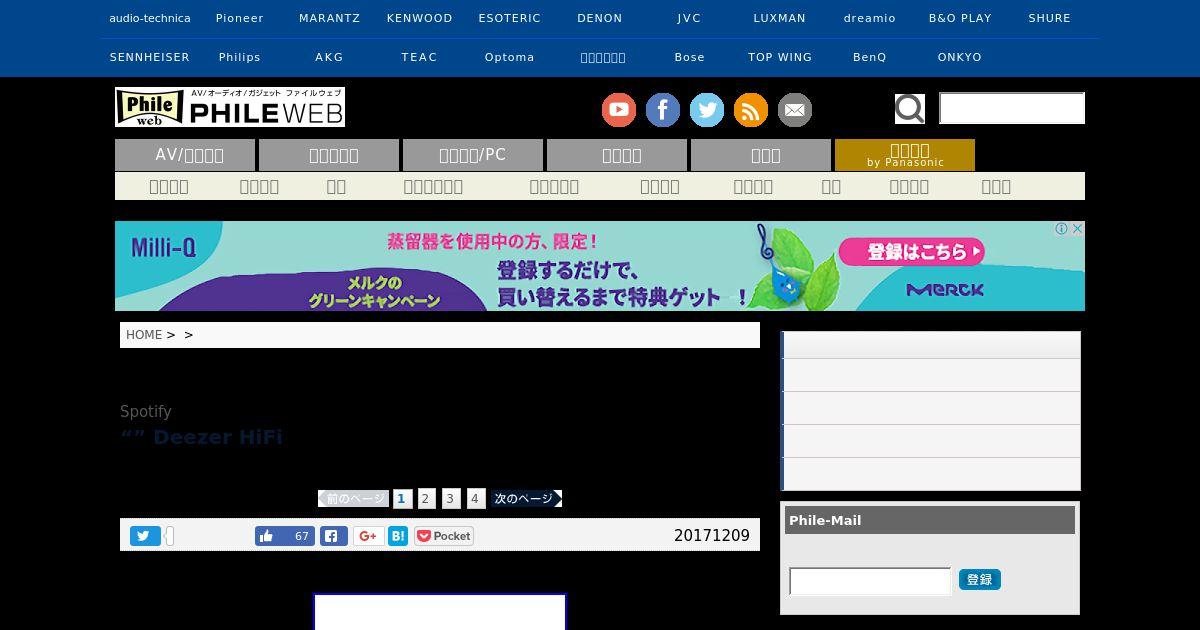Screen dimensions: 1200x630
Task: Click the Deezer HiFi article headline
Action: click(x=201, y=437)
